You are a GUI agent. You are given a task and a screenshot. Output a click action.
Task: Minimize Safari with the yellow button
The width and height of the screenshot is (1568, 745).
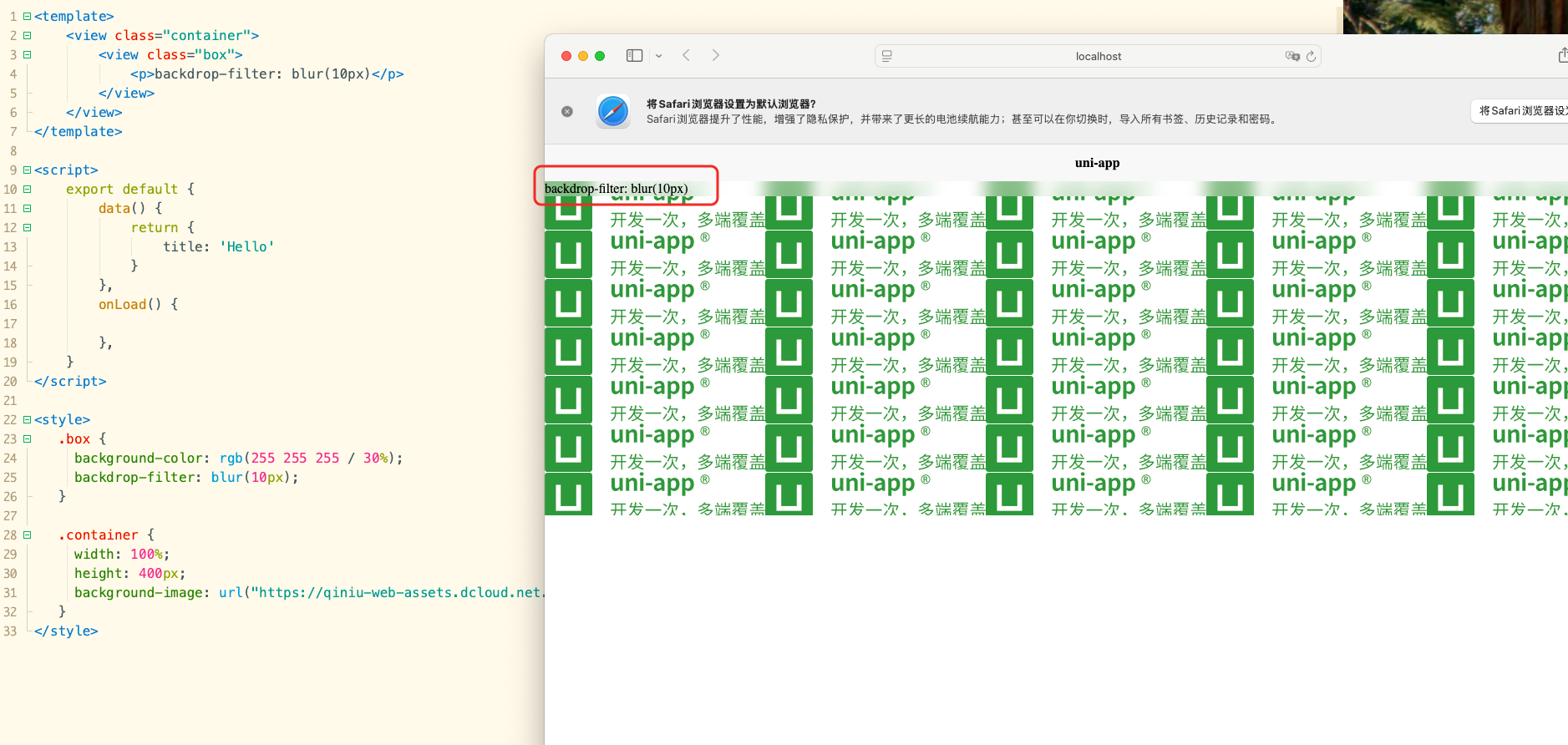click(583, 56)
